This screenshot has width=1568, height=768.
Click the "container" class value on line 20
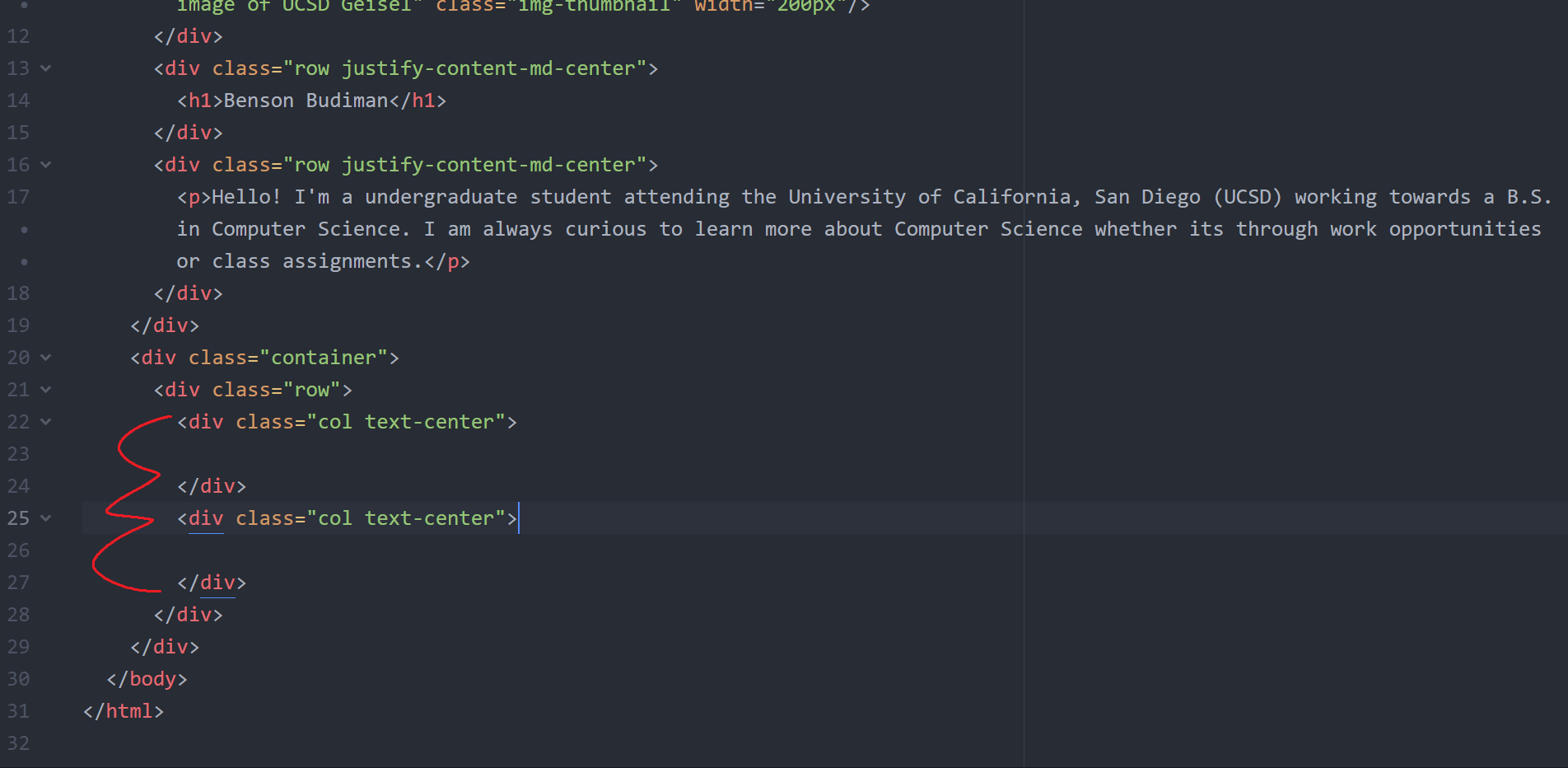tap(324, 358)
